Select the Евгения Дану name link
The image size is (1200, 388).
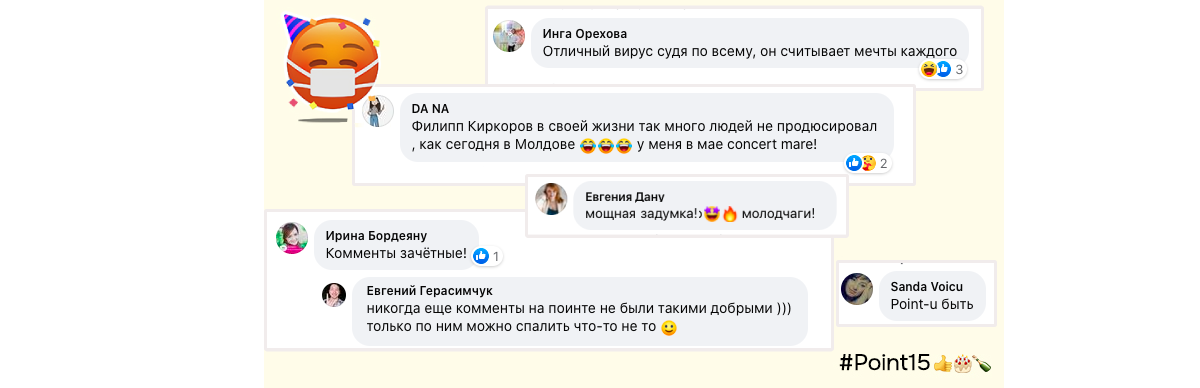pos(625,196)
